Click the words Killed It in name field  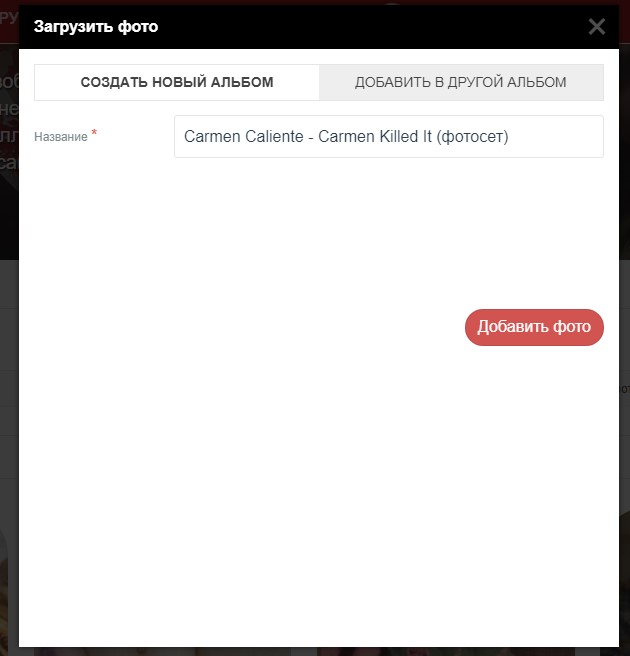[x=405, y=137]
